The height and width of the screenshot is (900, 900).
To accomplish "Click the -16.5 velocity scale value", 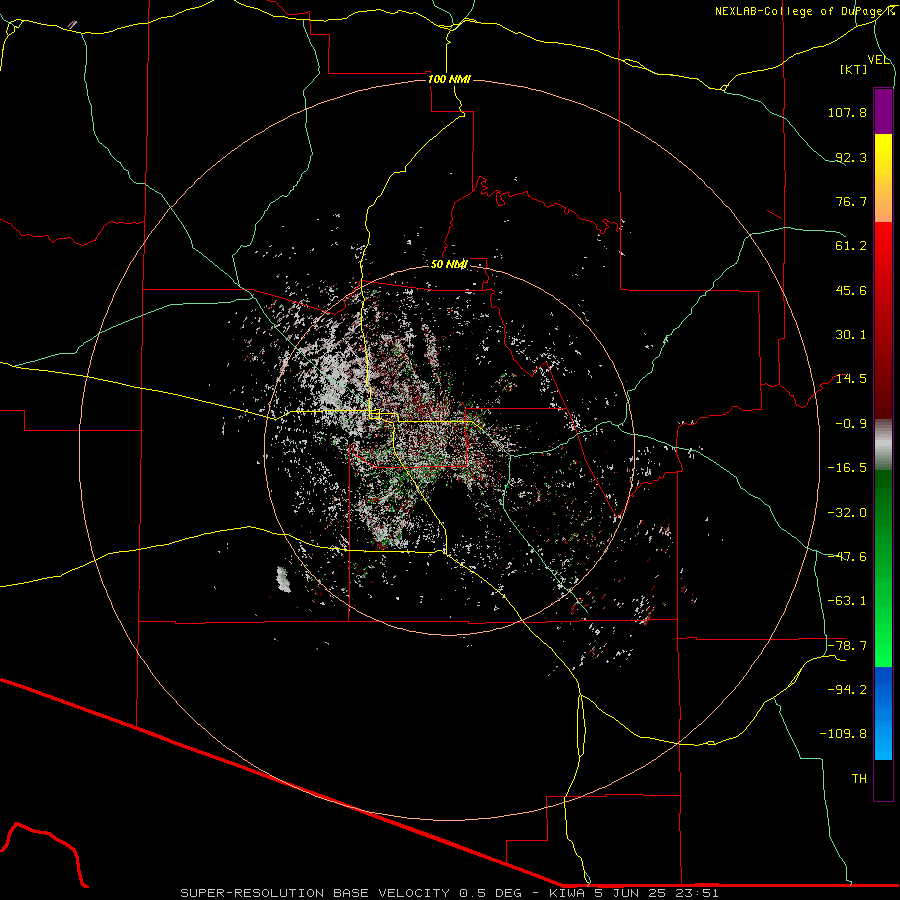I will pos(847,468).
